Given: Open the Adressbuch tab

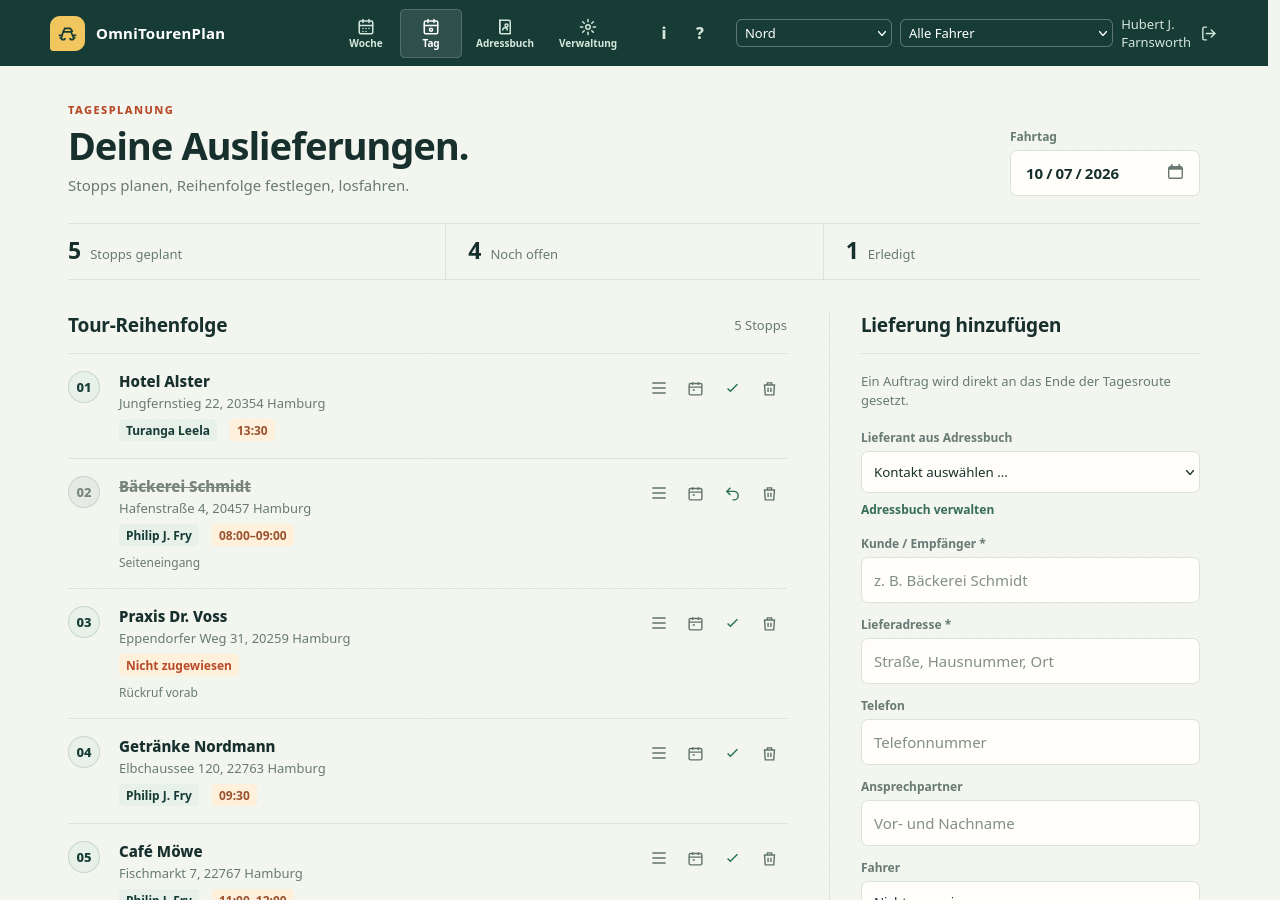Looking at the screenshot, I should [505, 33].
